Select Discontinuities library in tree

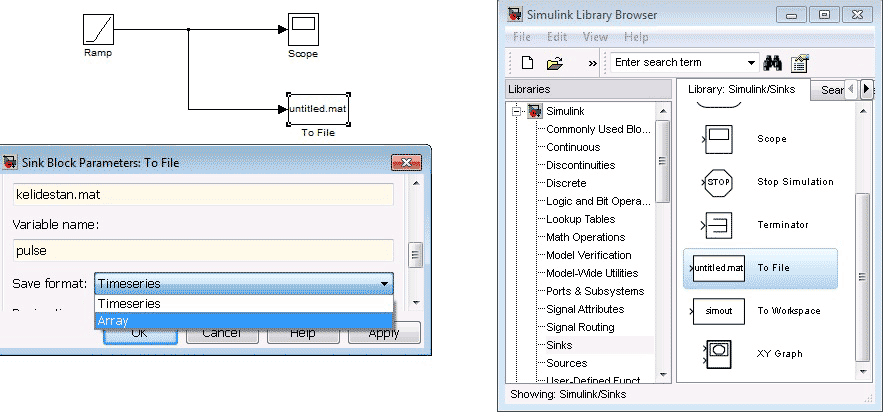(580, 166)
